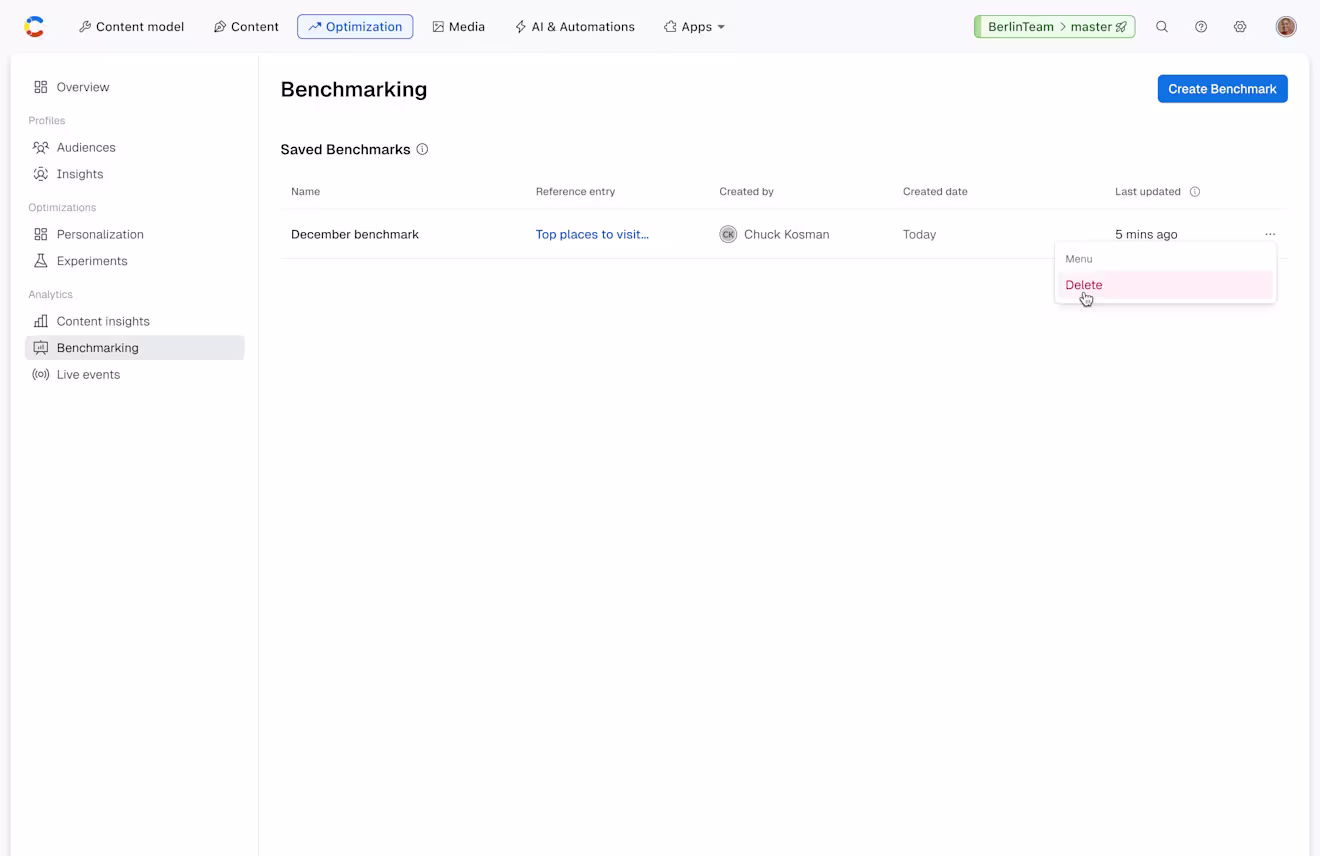Click the Media image icon
Image resolution: width=1320 pixels, height=856 pixels.
click(438, 27)
